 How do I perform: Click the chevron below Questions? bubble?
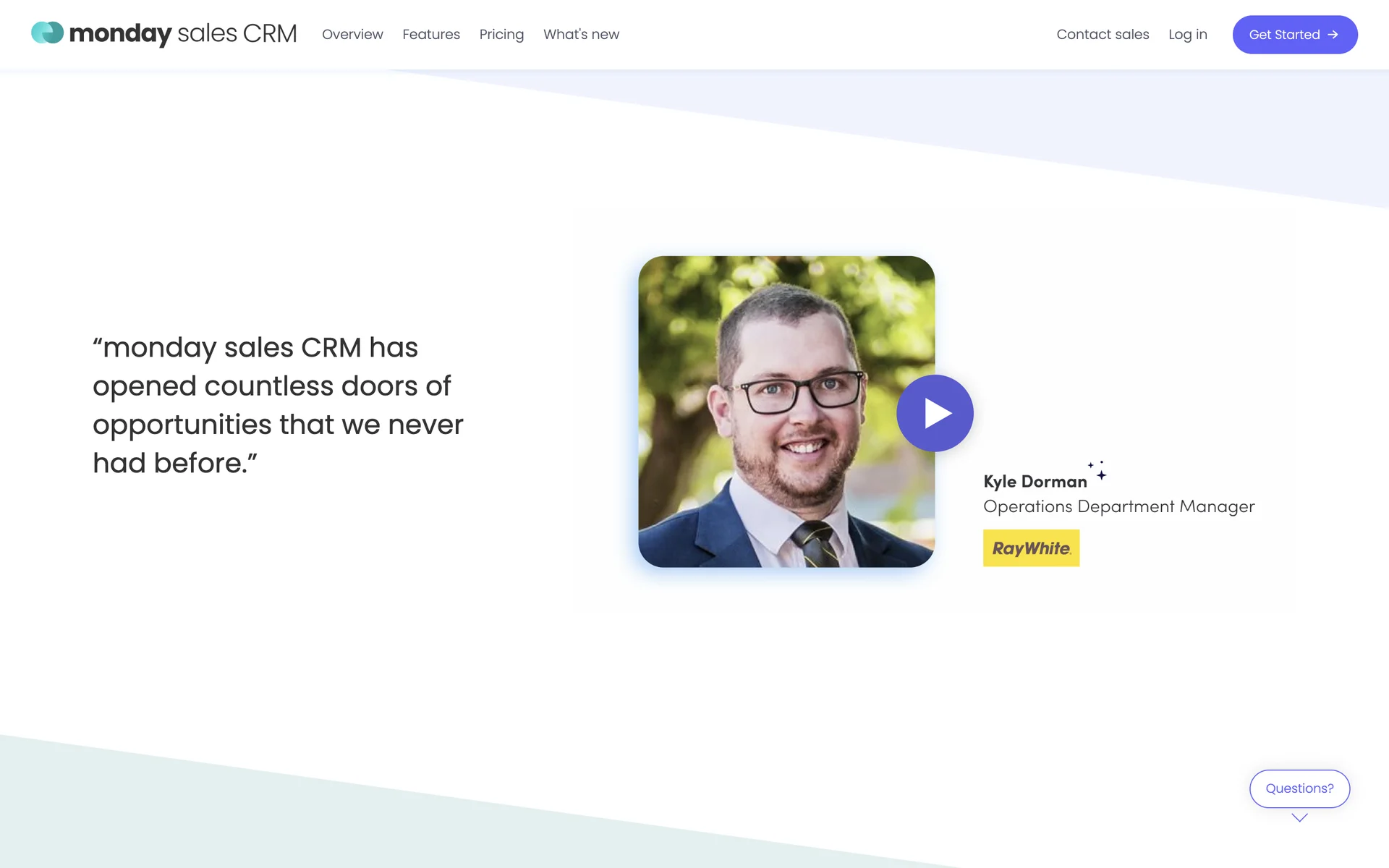click(1299, 818)
